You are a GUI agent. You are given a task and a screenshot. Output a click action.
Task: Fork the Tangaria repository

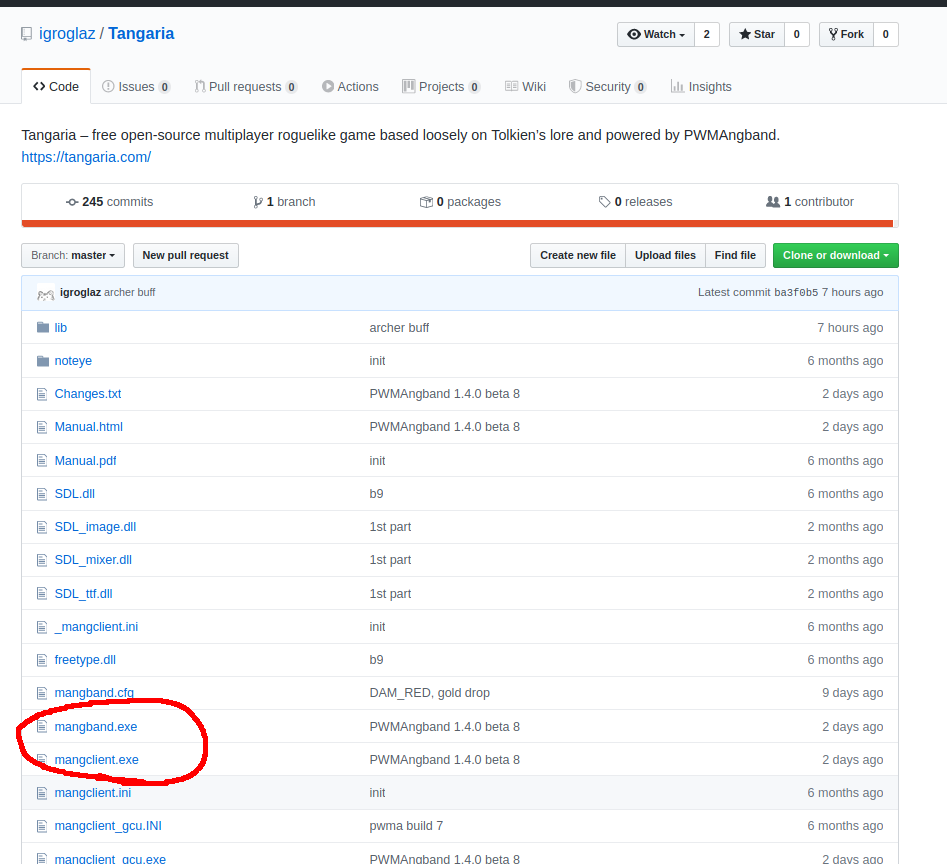(846, 34)
